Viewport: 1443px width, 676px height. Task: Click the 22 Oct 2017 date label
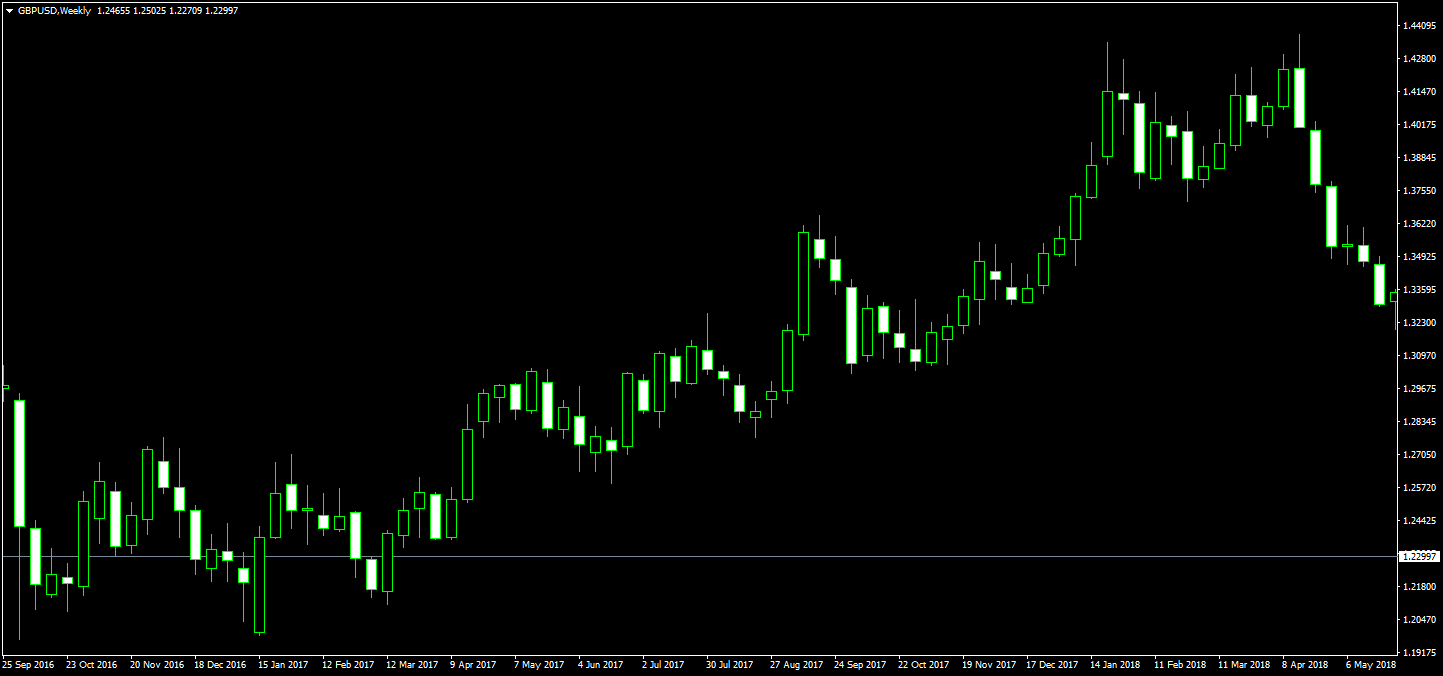[924, 664]
